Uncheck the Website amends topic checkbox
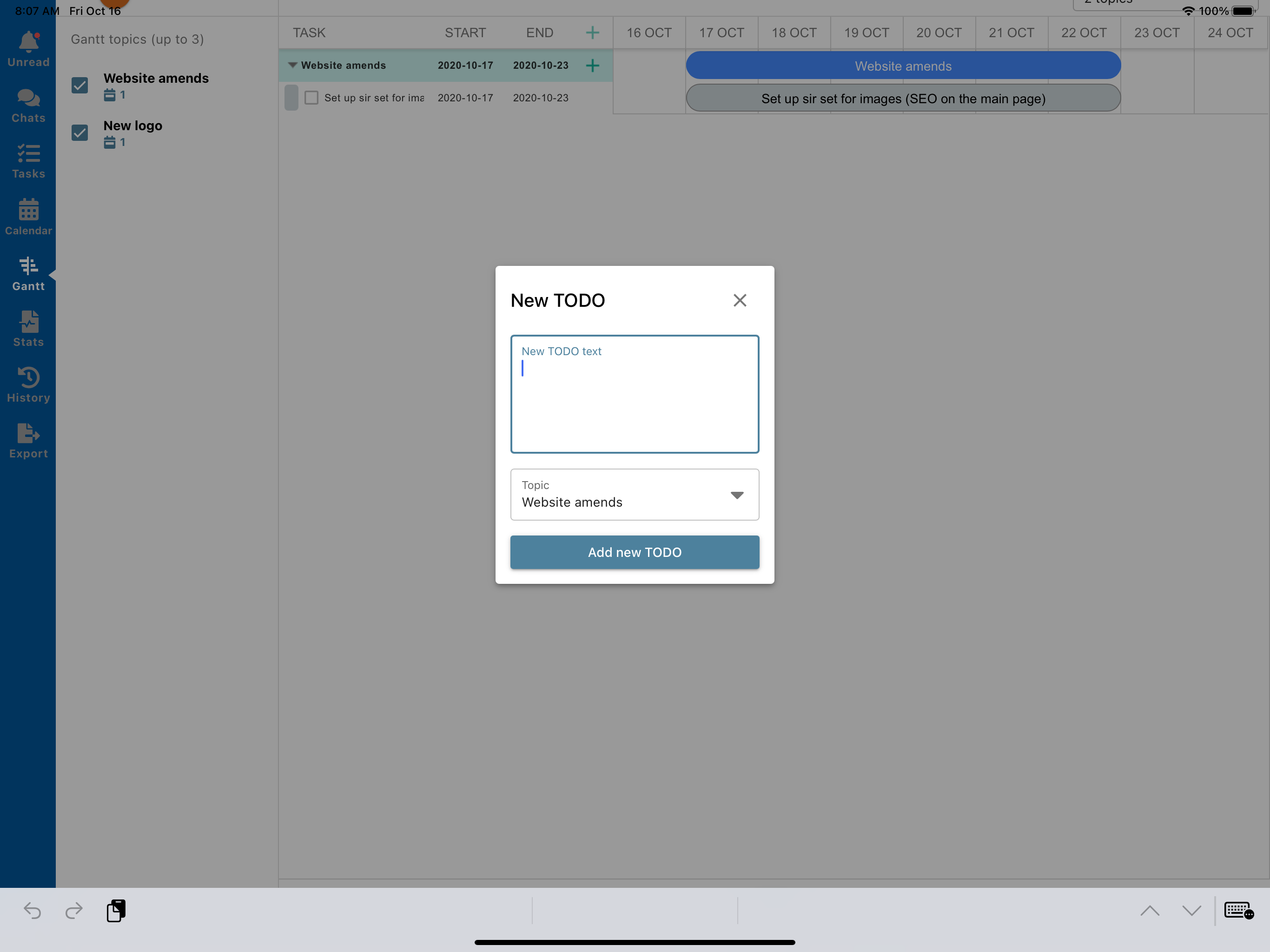The image size is (1270, 952). click(x=80, y=86)
